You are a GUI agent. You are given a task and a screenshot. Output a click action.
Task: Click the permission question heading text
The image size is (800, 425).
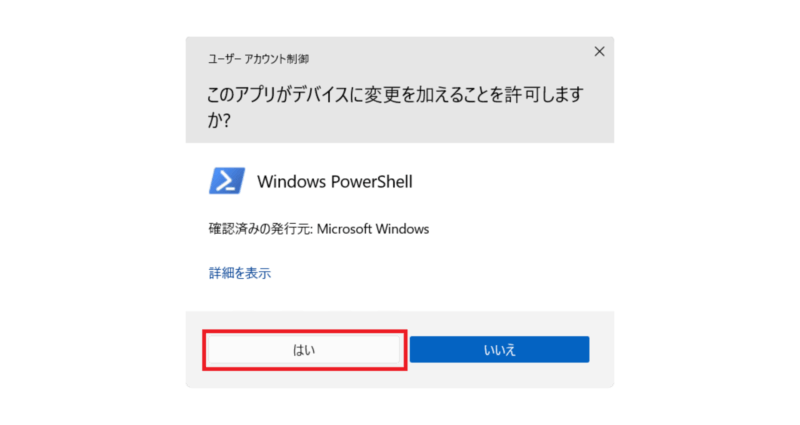coord(395,107)
